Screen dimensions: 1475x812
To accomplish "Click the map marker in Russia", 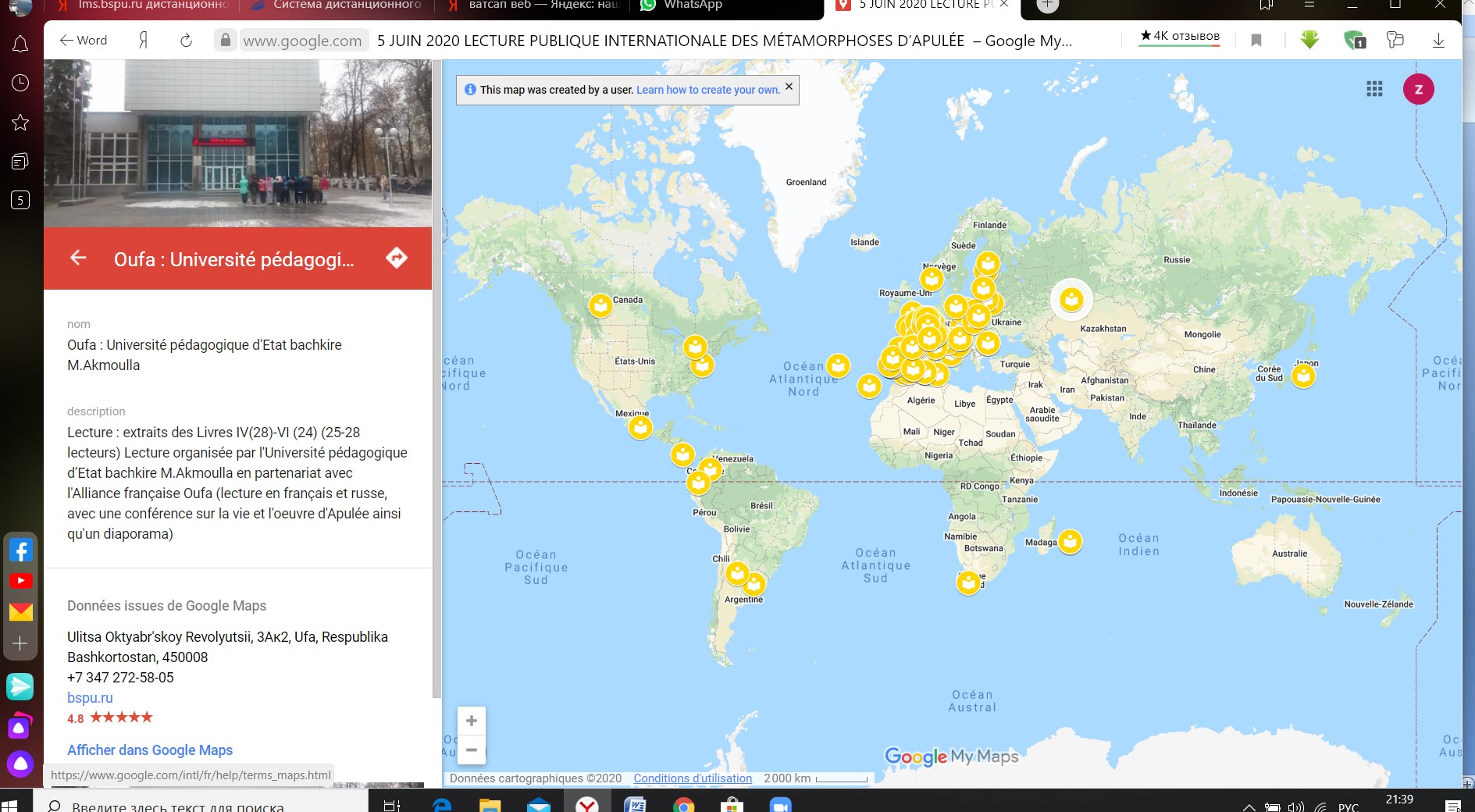I will coord(1071,299).
